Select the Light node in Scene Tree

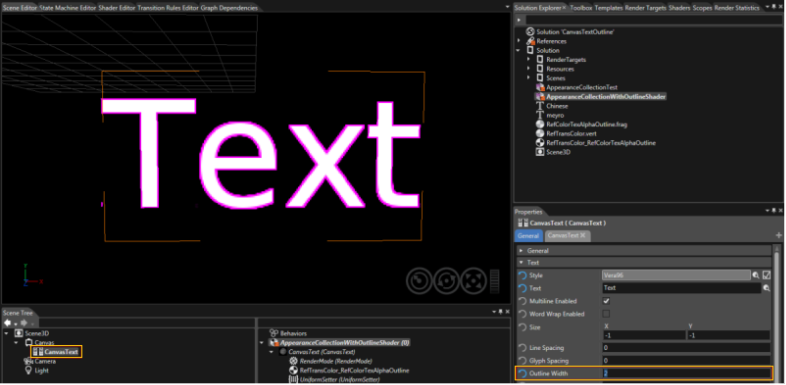(36, 370)
